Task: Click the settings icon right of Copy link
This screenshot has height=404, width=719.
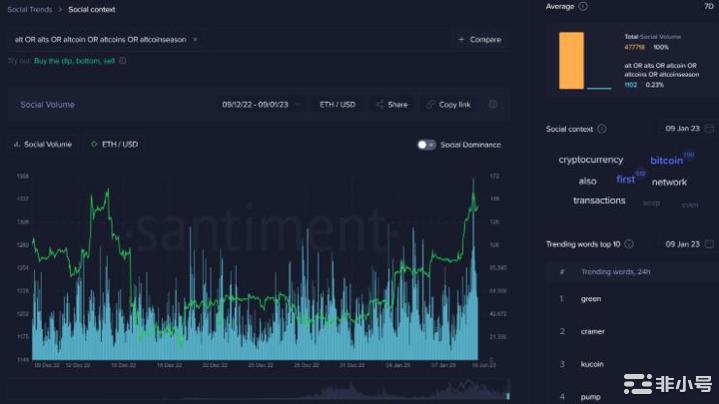Action: point(493,104)
